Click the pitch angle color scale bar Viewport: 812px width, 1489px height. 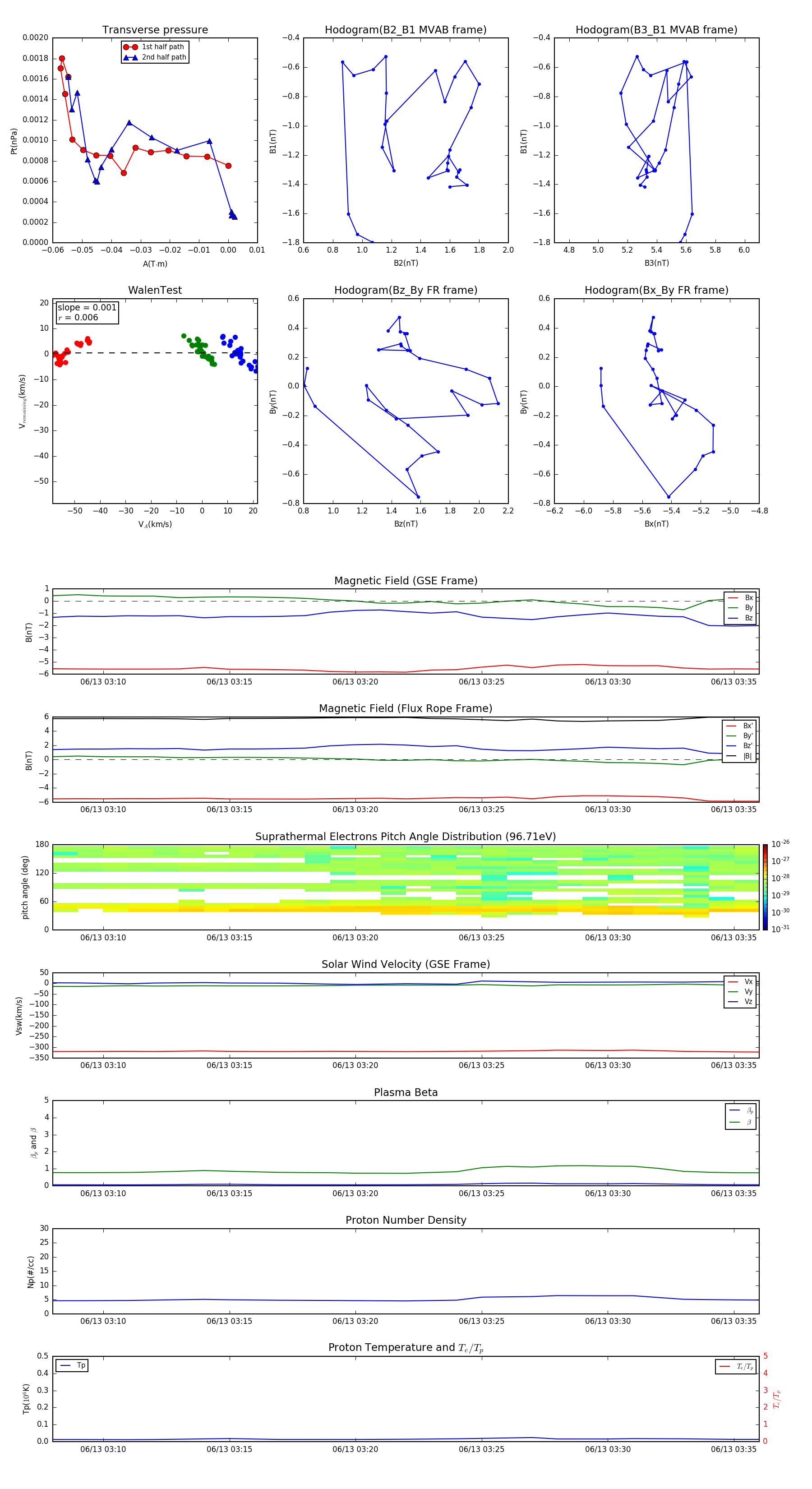[x=765, y=887]
